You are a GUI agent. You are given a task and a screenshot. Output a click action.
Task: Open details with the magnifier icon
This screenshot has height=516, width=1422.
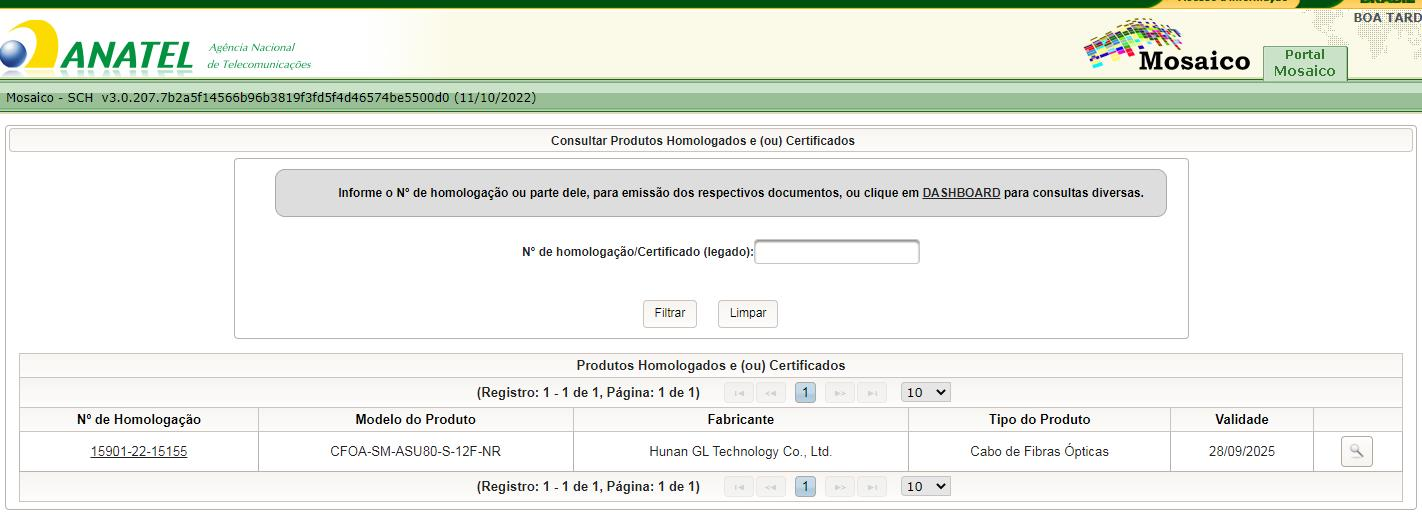pos(1356,452)
